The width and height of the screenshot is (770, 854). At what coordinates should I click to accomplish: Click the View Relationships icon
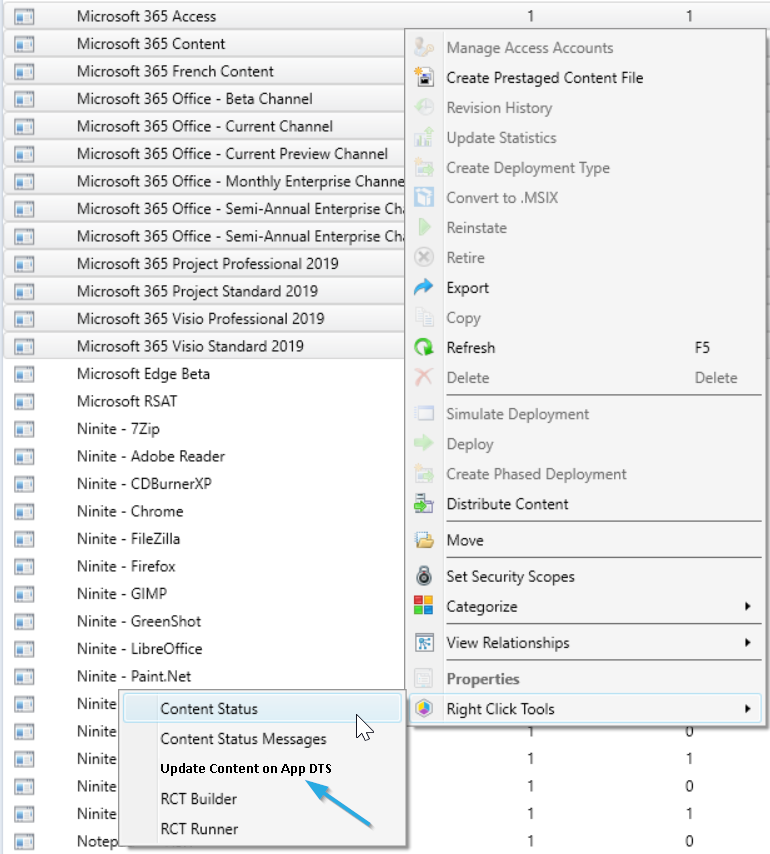tap(424, 643)
